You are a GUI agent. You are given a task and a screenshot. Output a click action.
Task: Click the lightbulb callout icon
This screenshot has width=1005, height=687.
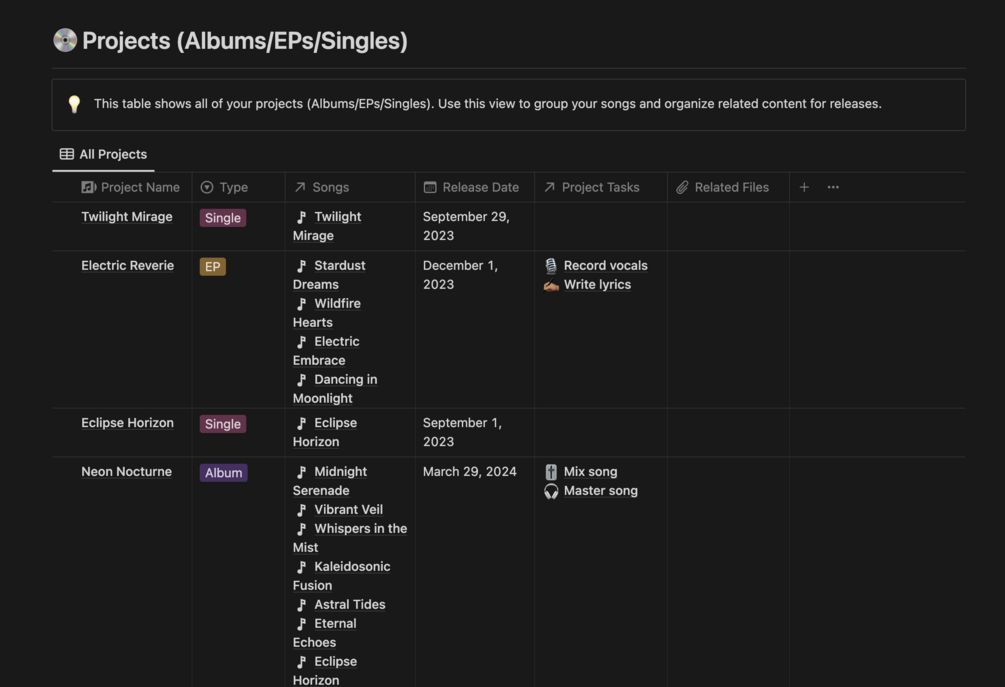[74, 104]
